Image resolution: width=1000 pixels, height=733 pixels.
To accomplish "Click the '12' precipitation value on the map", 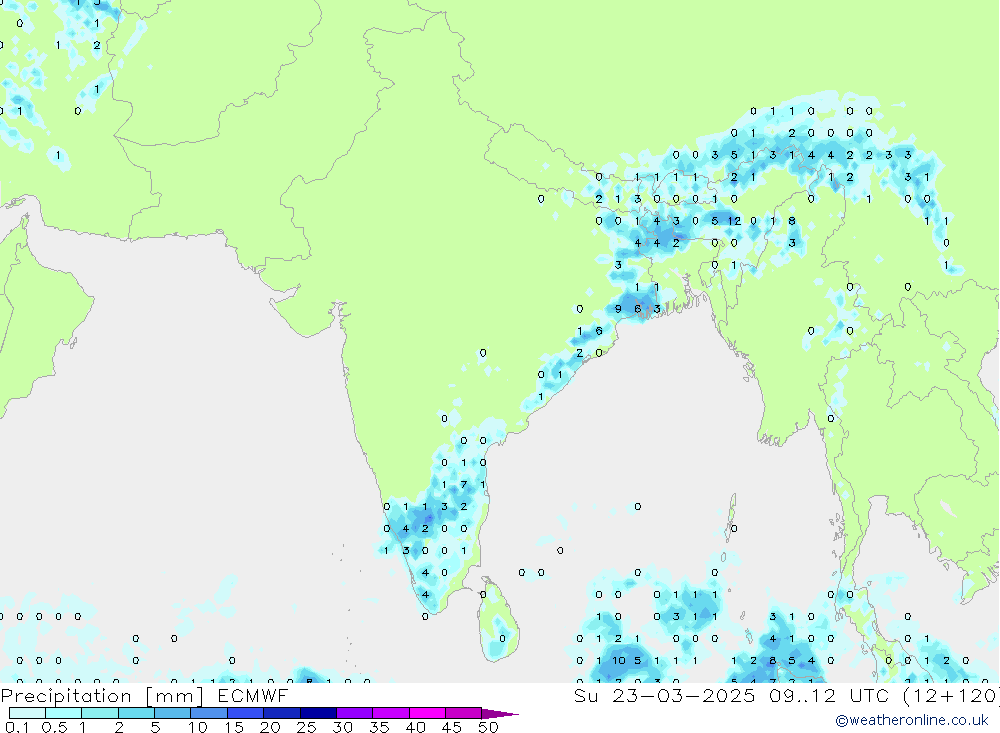I will coord(735,221).
